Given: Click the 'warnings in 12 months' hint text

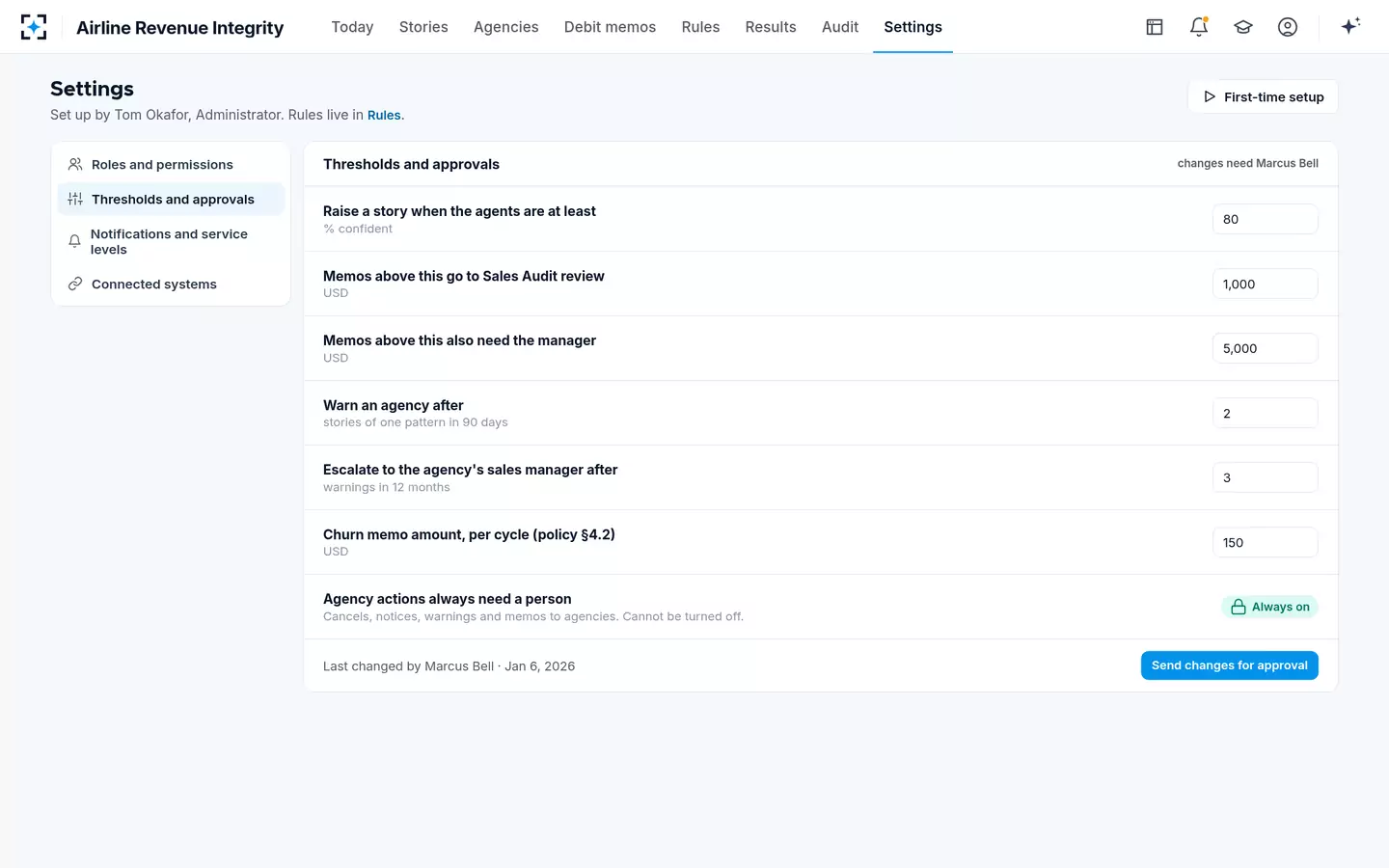Looking at the screenshot, I should (386, 487).
